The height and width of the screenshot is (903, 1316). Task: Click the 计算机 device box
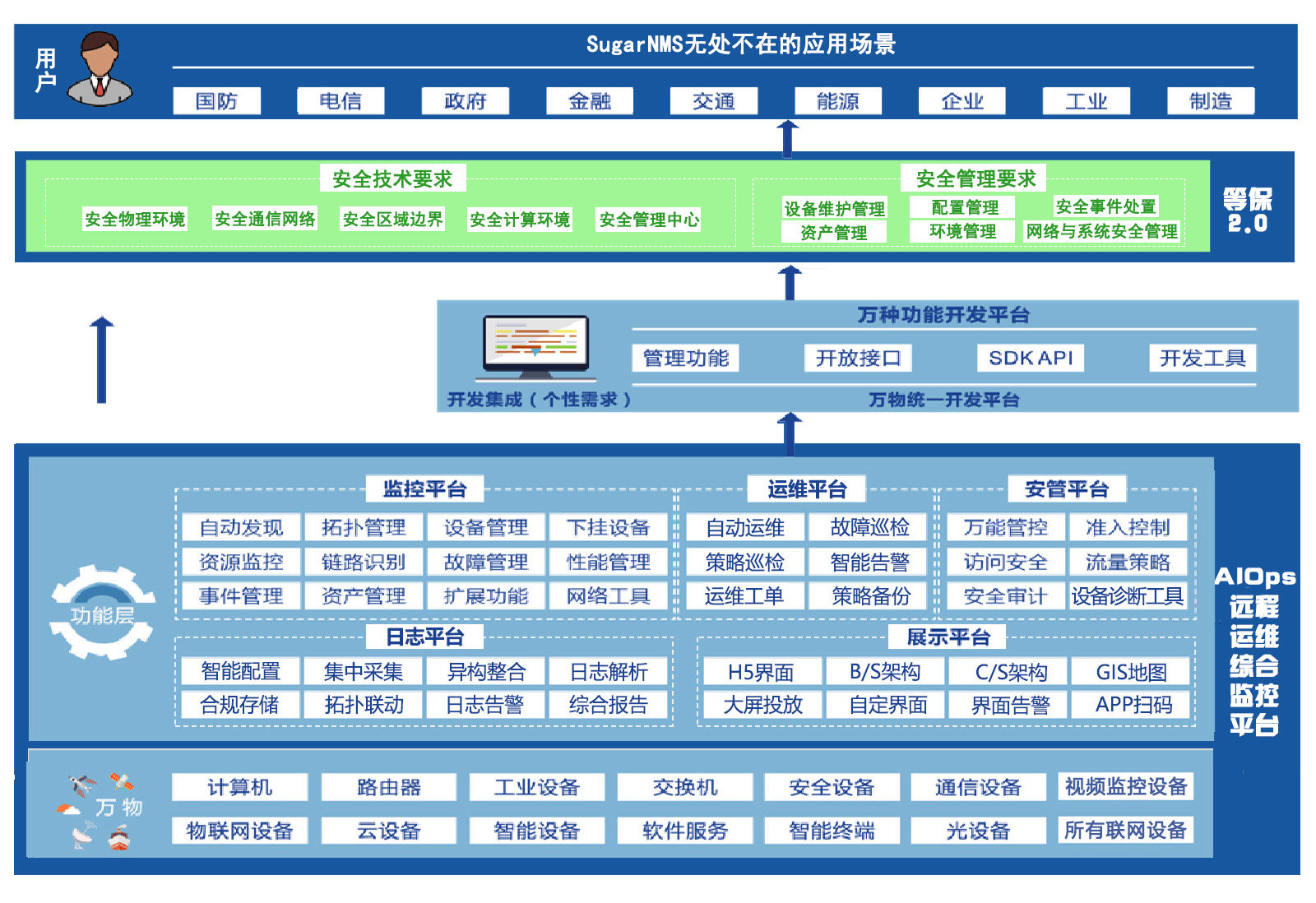[239, 787]
